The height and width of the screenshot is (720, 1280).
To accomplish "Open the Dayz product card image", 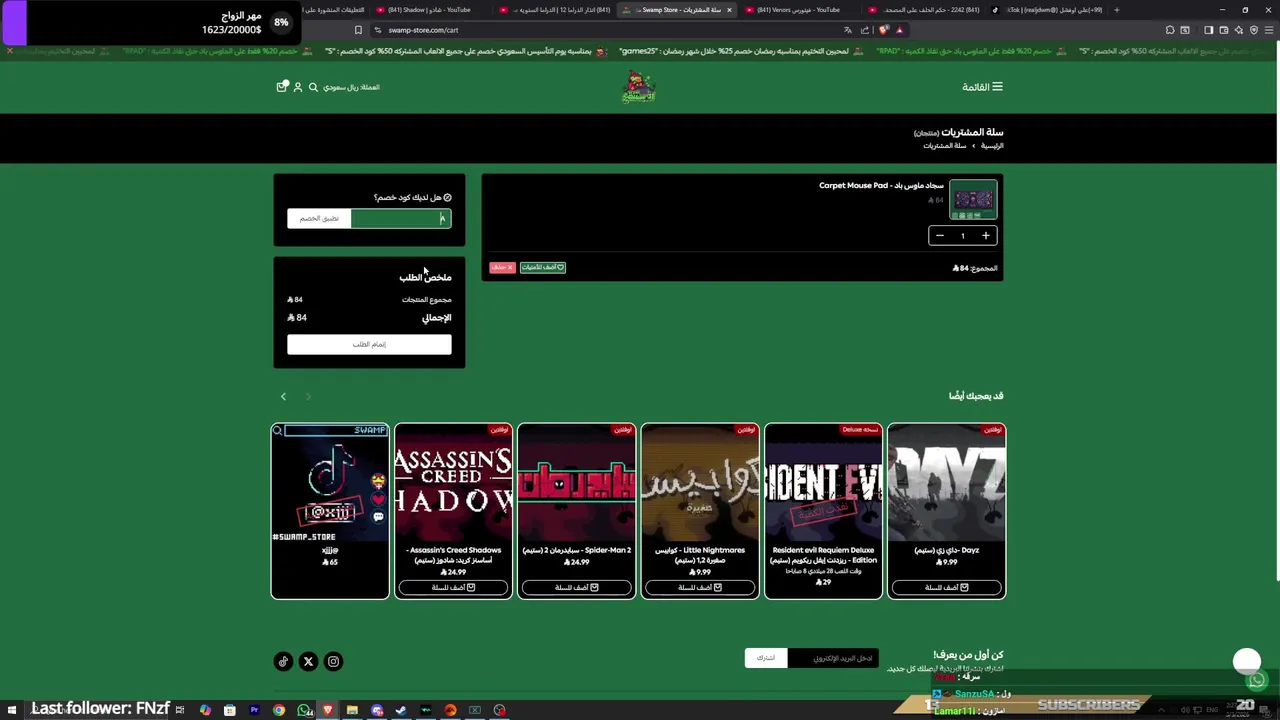I will tap(946, 482).
